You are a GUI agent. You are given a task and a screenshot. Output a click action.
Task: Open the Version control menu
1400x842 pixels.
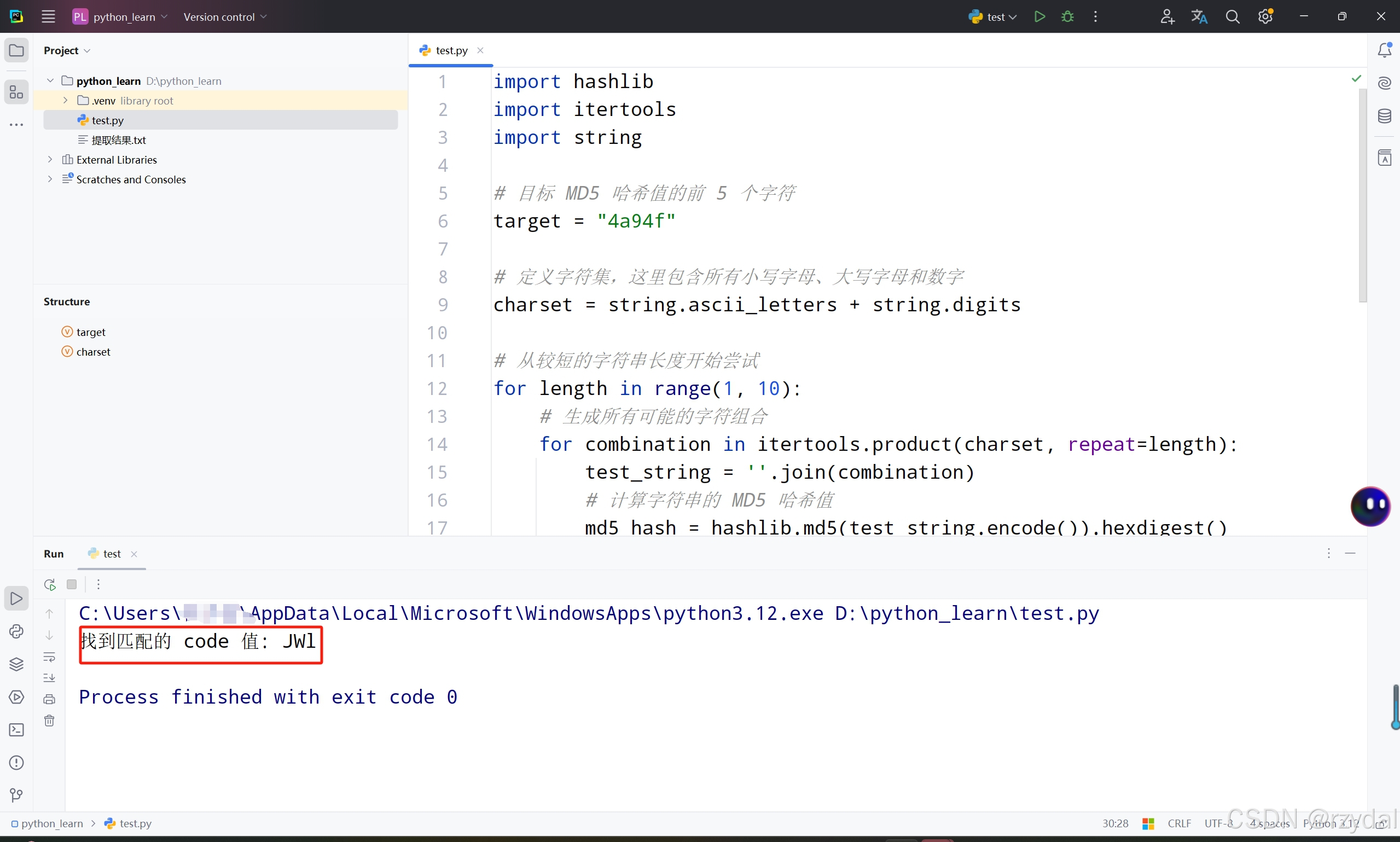point(225,16)
